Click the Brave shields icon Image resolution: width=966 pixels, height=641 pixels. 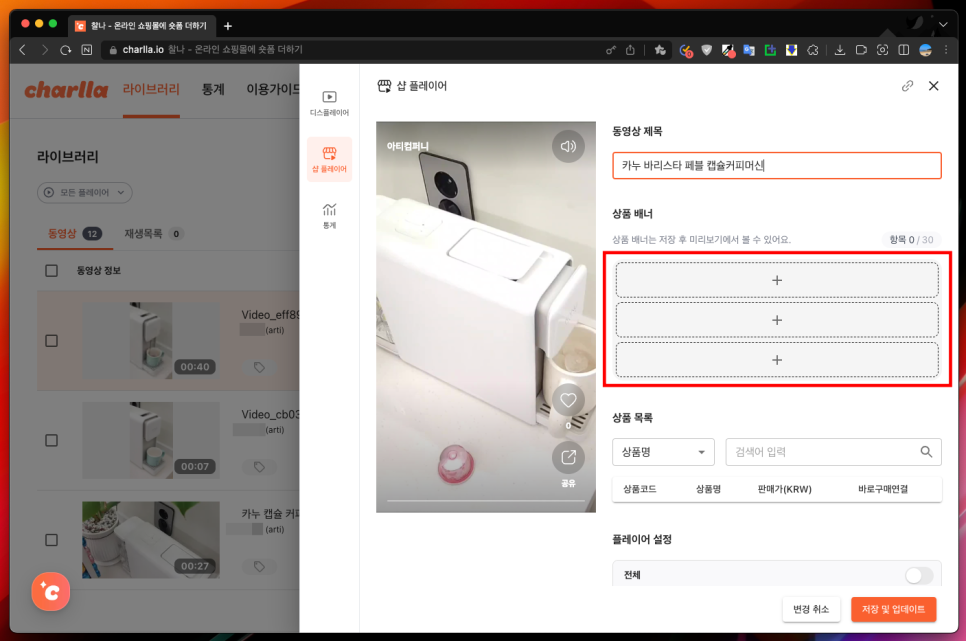click(x=707, y=50)
